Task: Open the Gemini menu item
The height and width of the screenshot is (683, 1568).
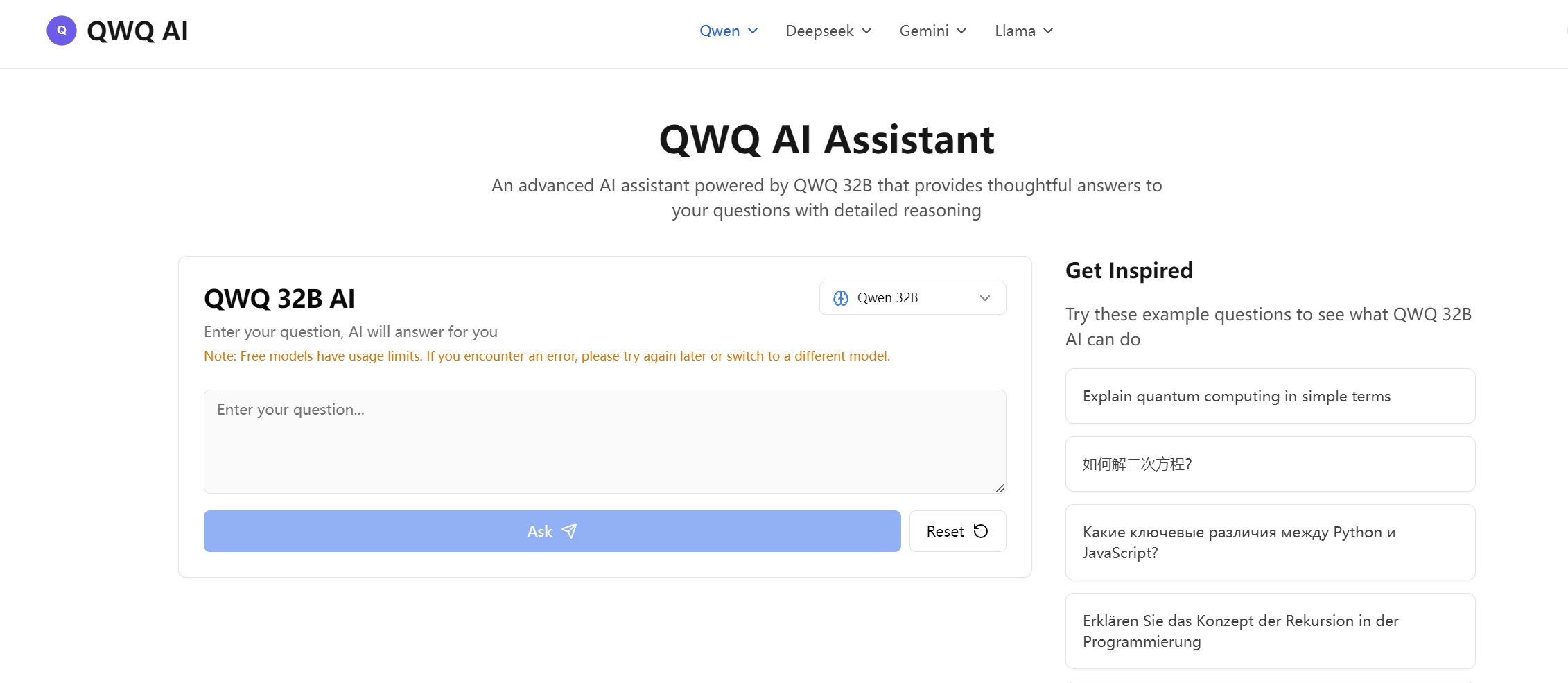Action: point(933,31)
